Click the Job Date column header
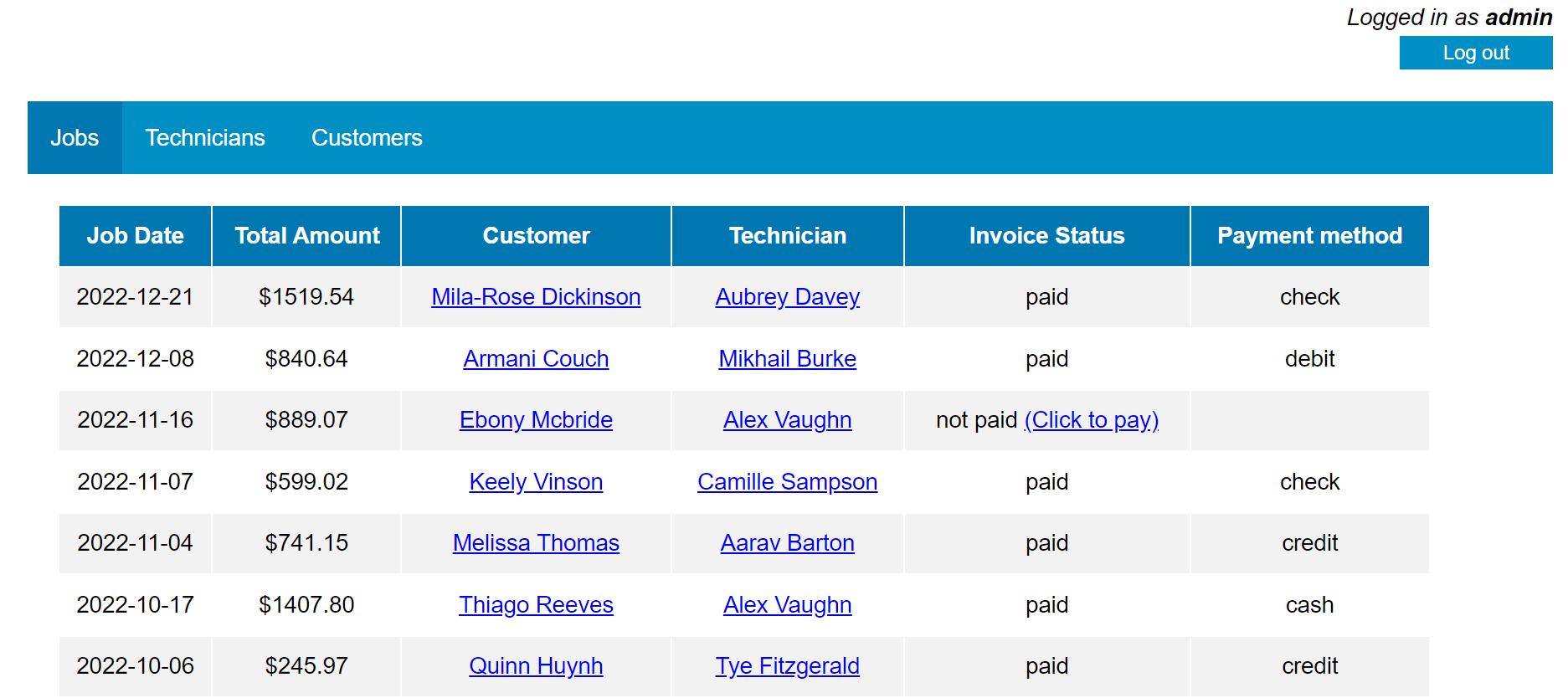Viewport: 1568px width, 698px height. tap(135, 236)
